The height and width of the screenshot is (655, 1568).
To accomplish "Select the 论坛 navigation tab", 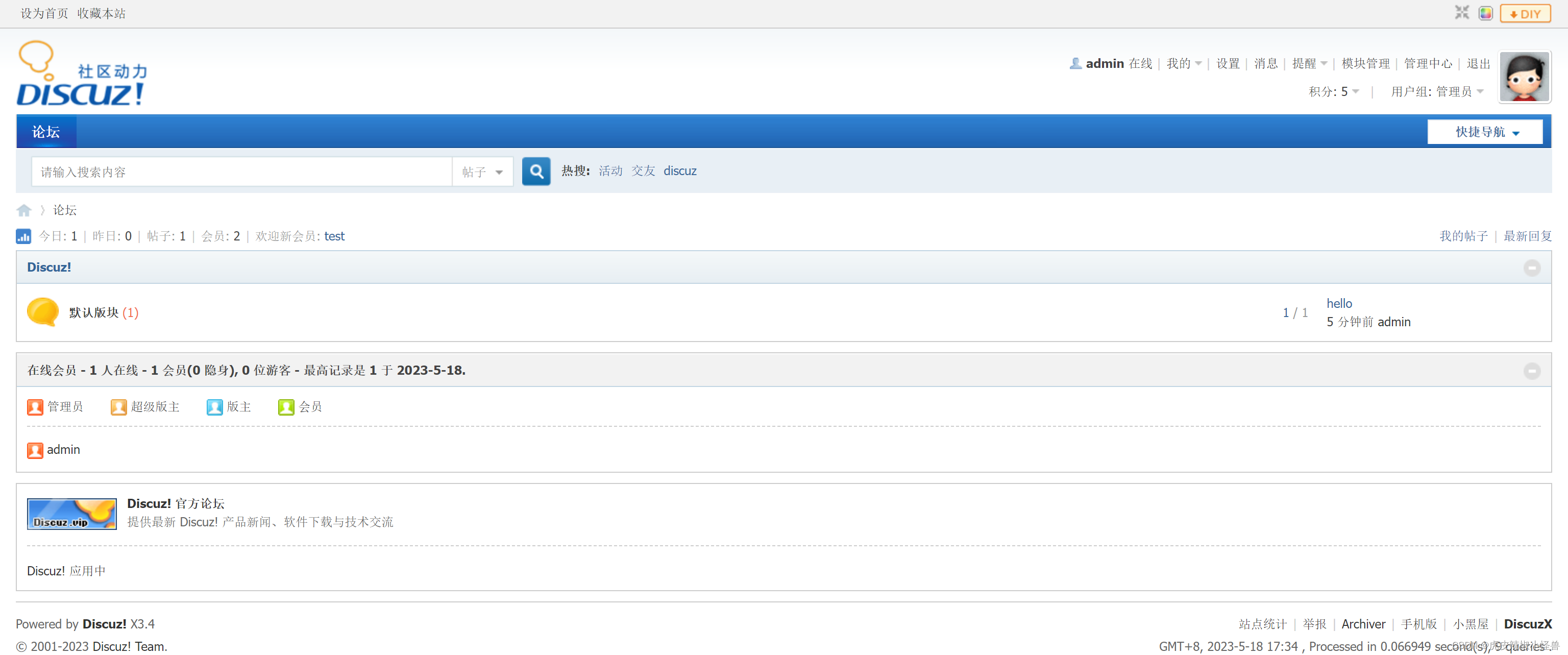I will [45, 132].
